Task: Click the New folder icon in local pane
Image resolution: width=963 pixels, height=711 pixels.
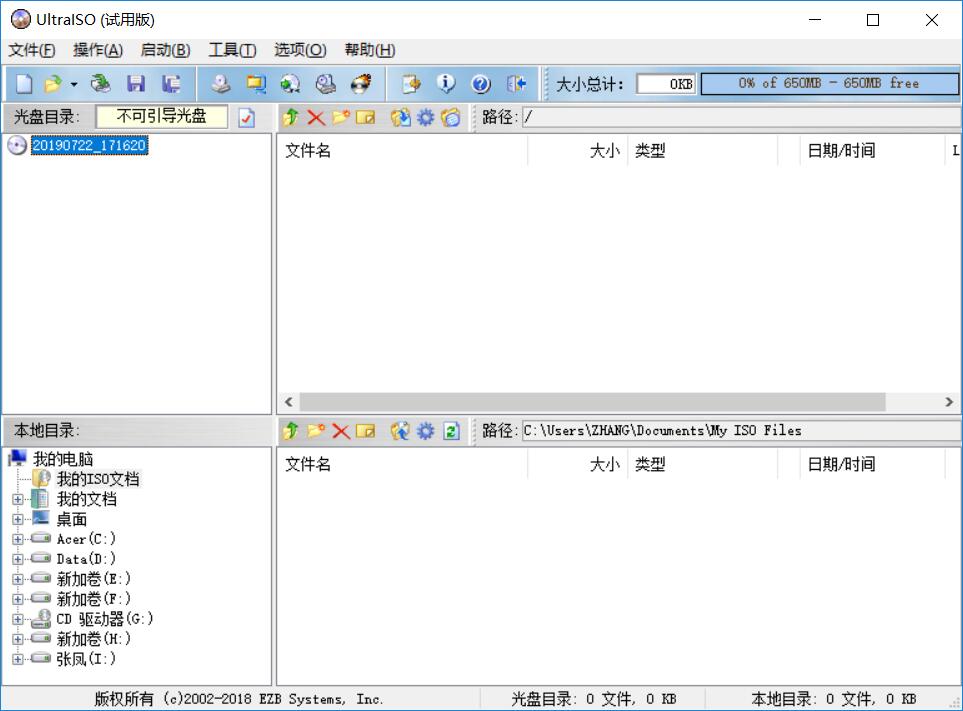Action: tap(316, 431)
